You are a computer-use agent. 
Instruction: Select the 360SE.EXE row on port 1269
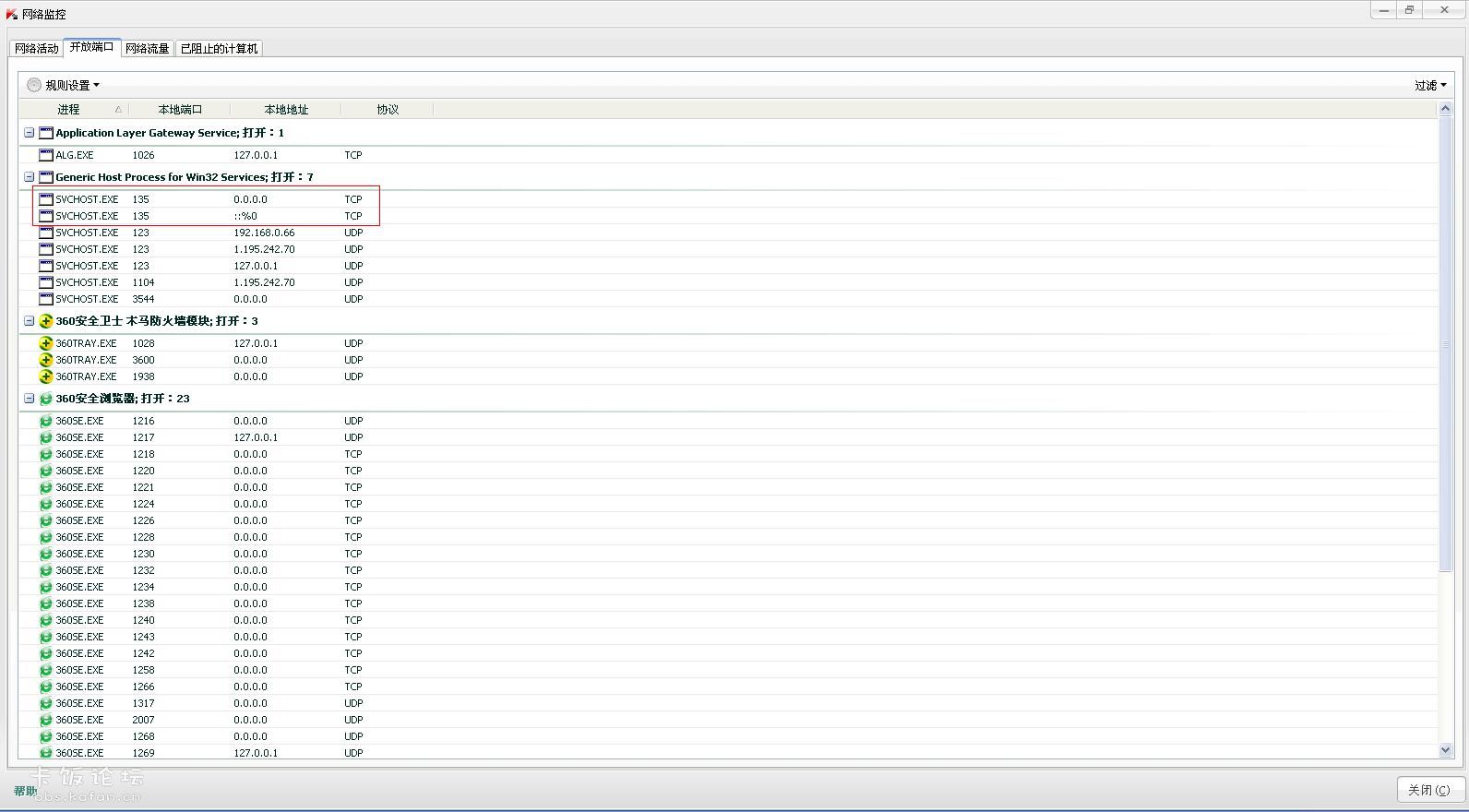coord(729,753)
